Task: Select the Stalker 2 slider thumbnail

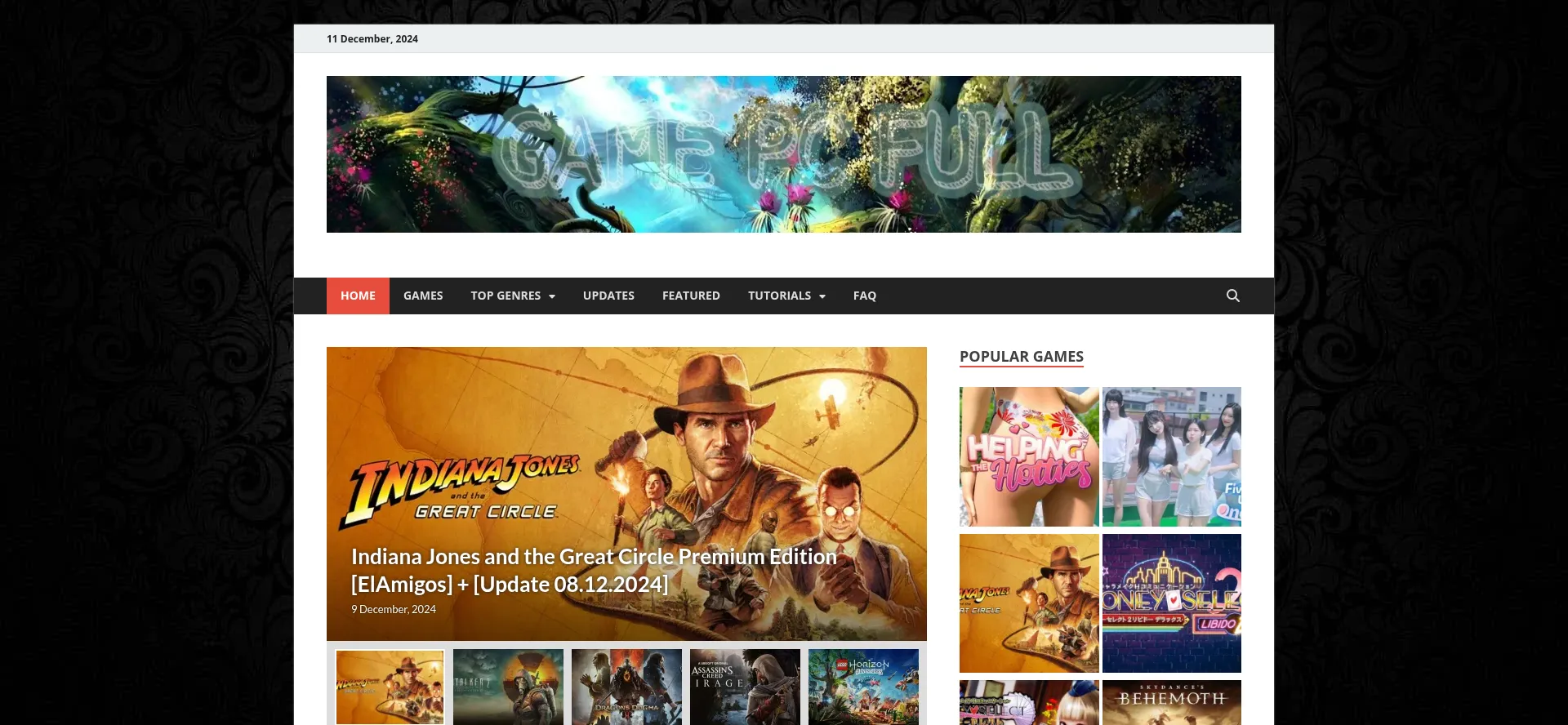Action: 508,687
